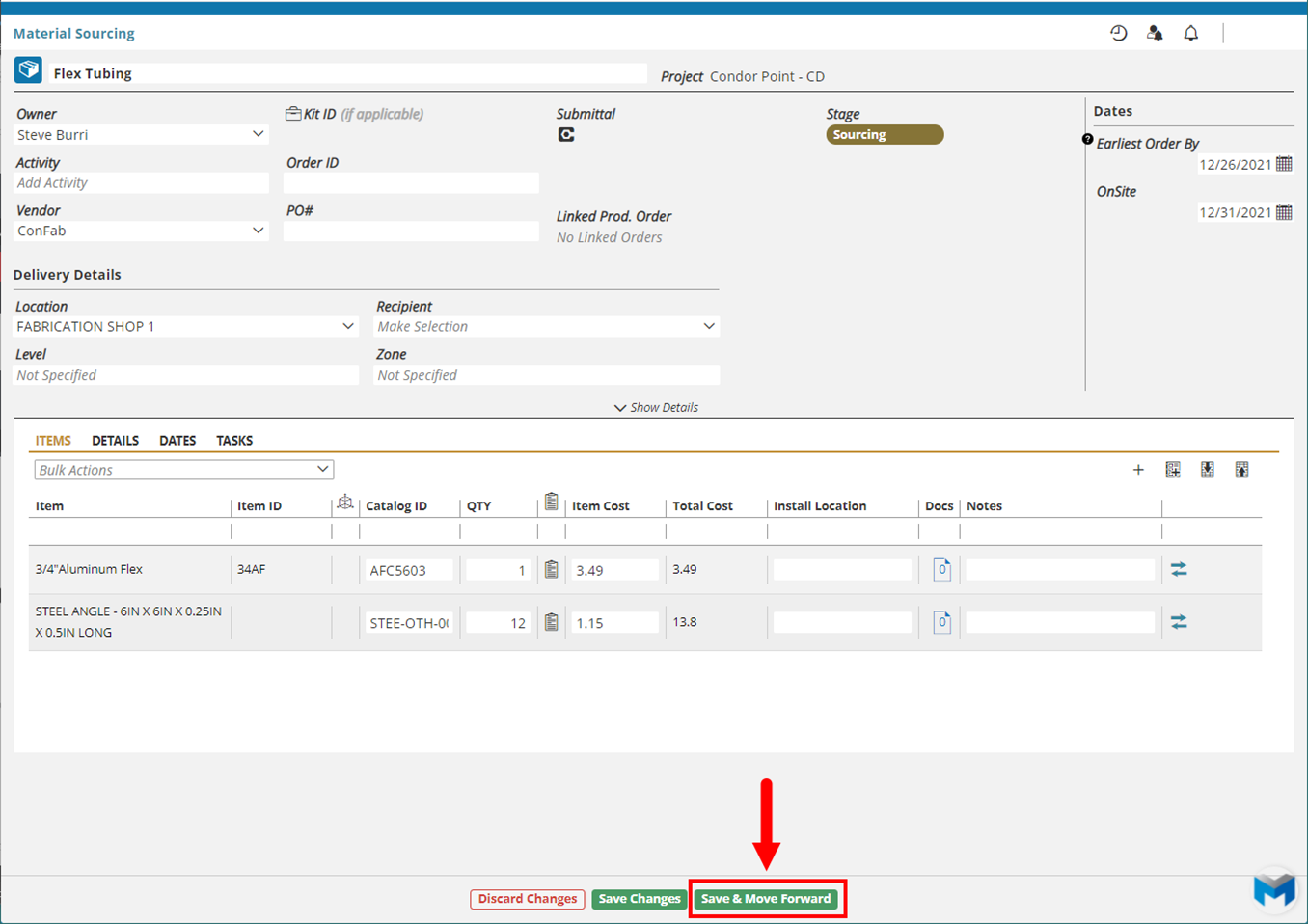Image resolution: width=1308 pixels, height=924 pixels.
Task: Expand the Owner dropdown
Action: tap(258, 135)
